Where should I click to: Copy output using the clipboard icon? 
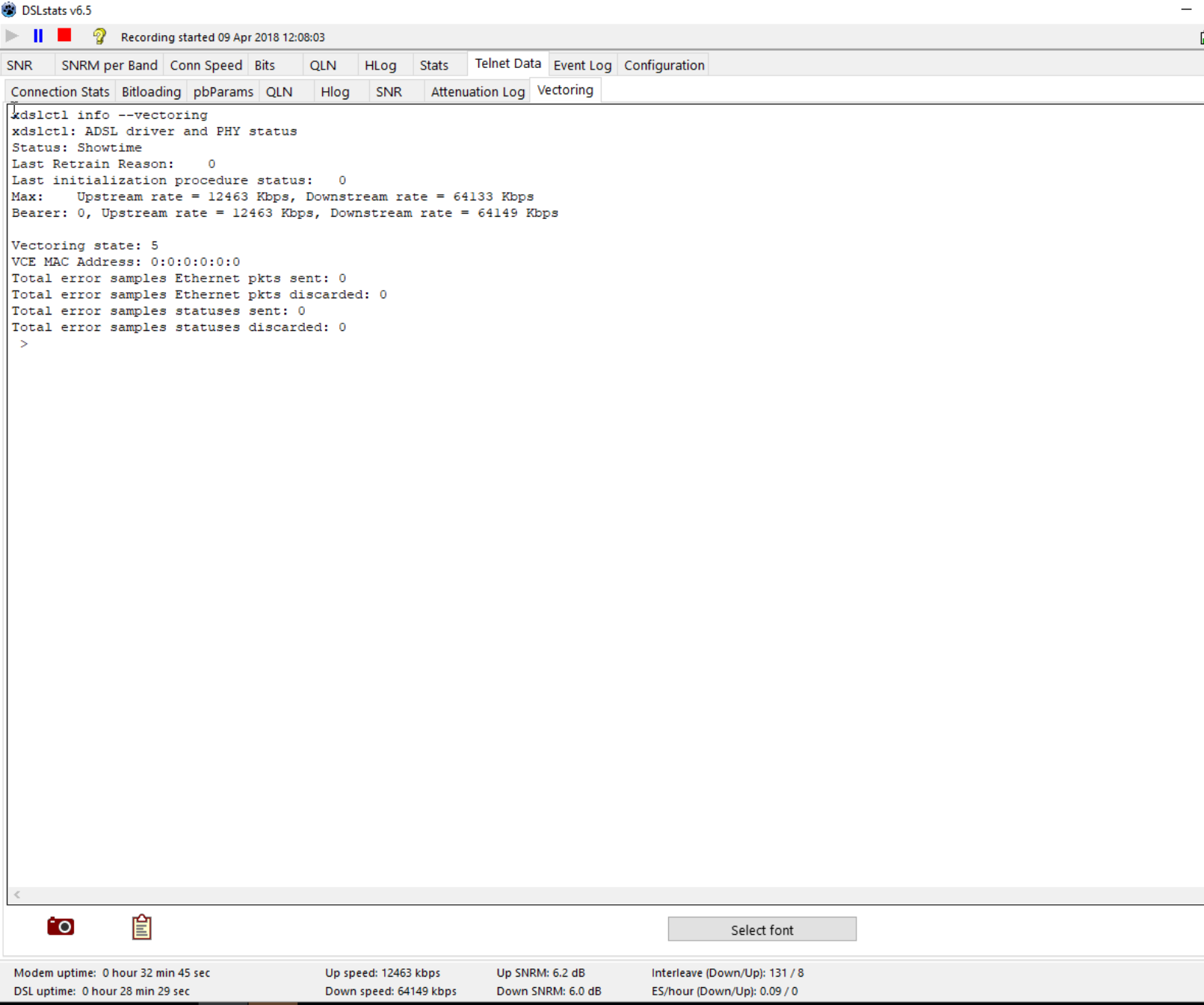[141, 927]
